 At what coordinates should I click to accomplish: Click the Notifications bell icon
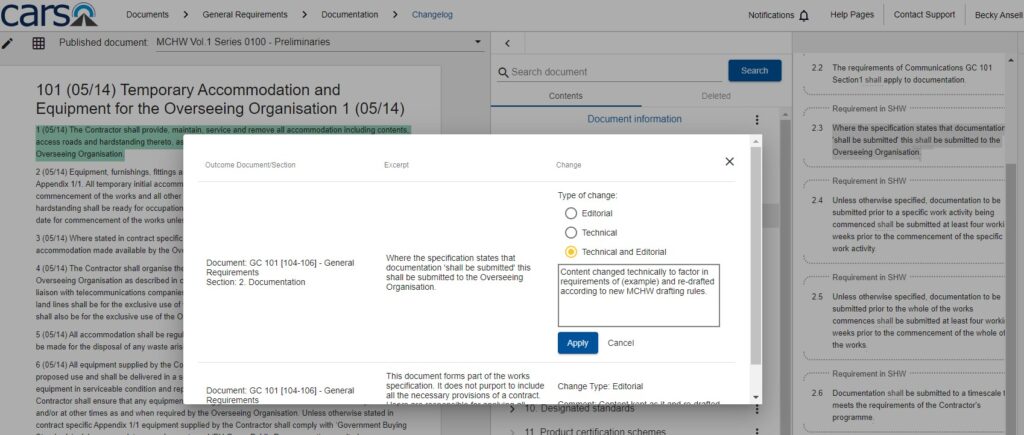[x=804, y=15]
